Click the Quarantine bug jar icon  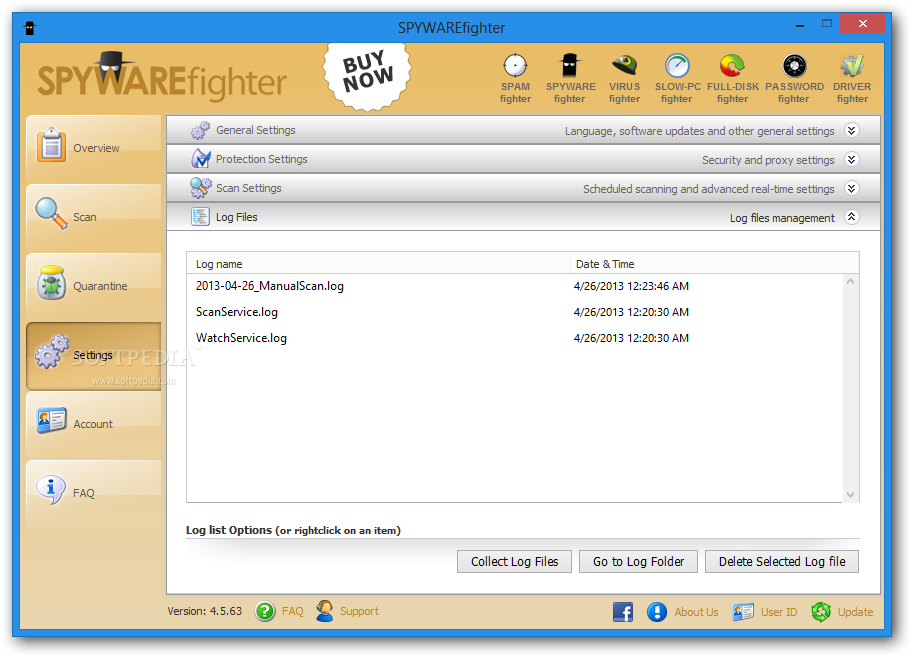coord(52,283)
